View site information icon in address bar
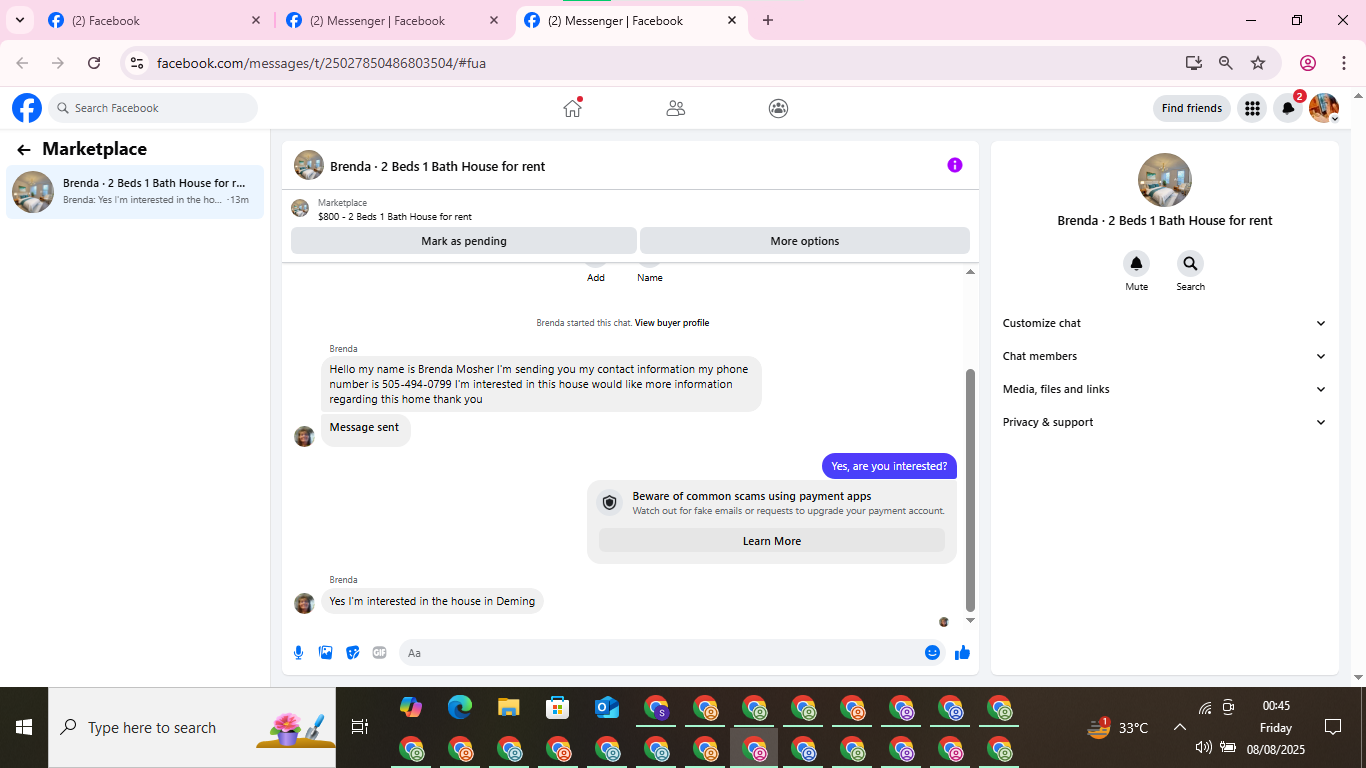This screenshot has height=768, width=1366. tap(137, 63)
